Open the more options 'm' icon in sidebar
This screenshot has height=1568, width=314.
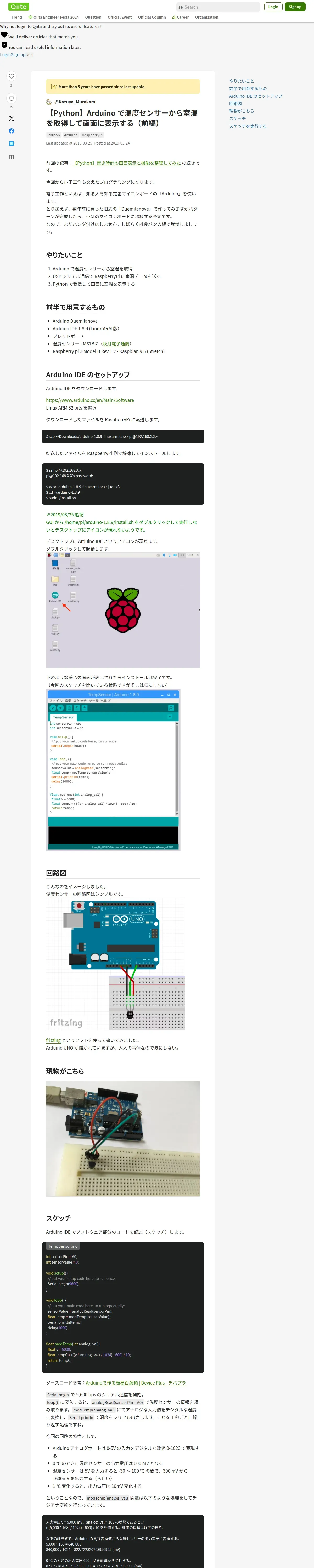(x=11, y=157)
